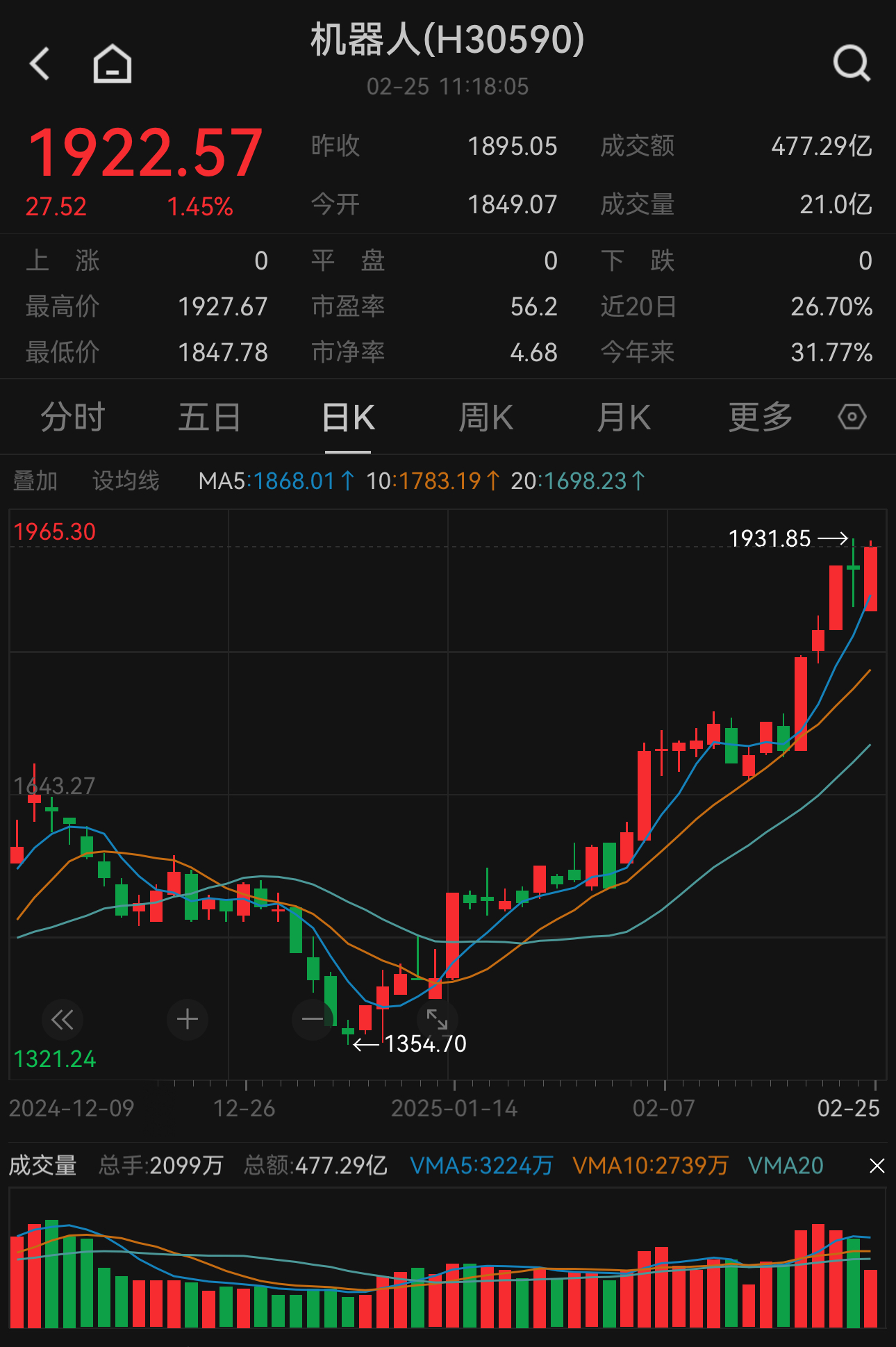Screen dimensions: 896x1347
Task: Zoom in chart with plus icon
Action: click(x=188, y=1019)
